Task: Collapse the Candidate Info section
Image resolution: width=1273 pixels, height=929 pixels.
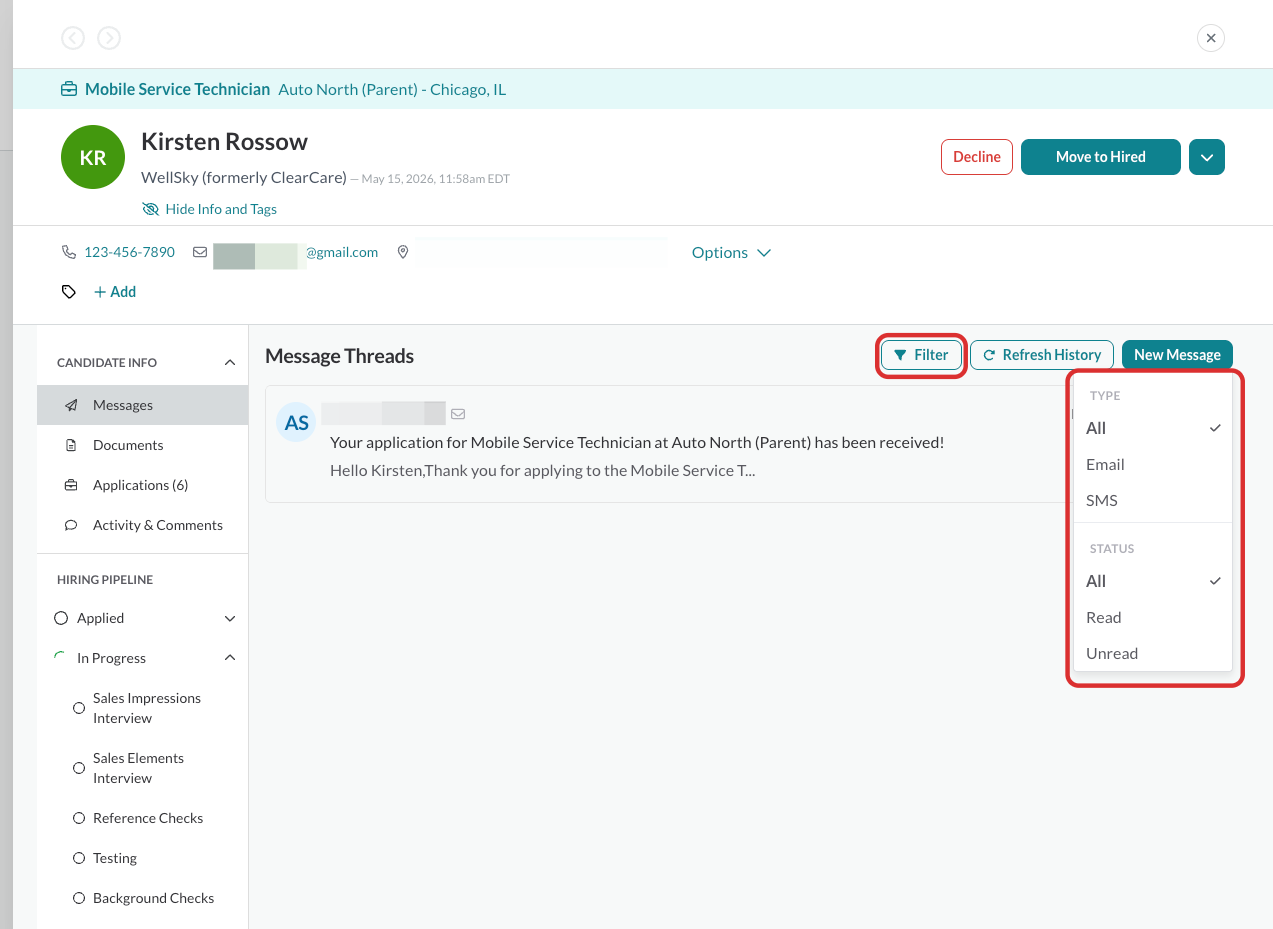Action: 229,363
